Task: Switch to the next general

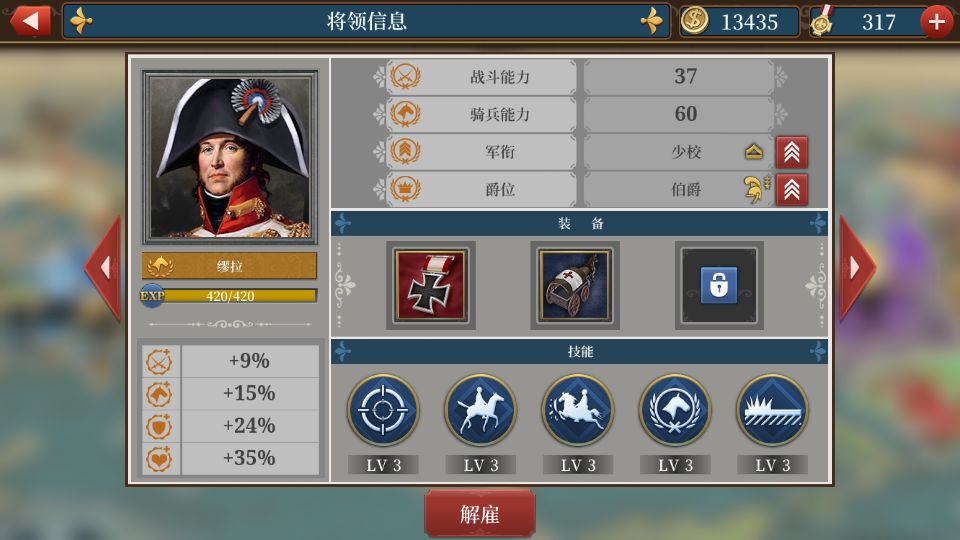Action: (x=857, y=268)
